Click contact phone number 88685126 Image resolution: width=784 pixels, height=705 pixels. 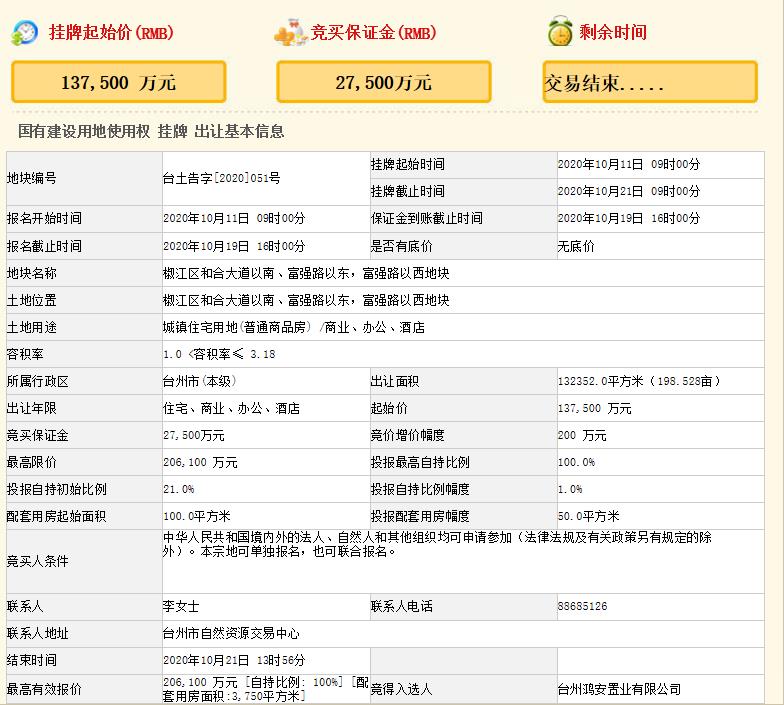coord(582,606)
